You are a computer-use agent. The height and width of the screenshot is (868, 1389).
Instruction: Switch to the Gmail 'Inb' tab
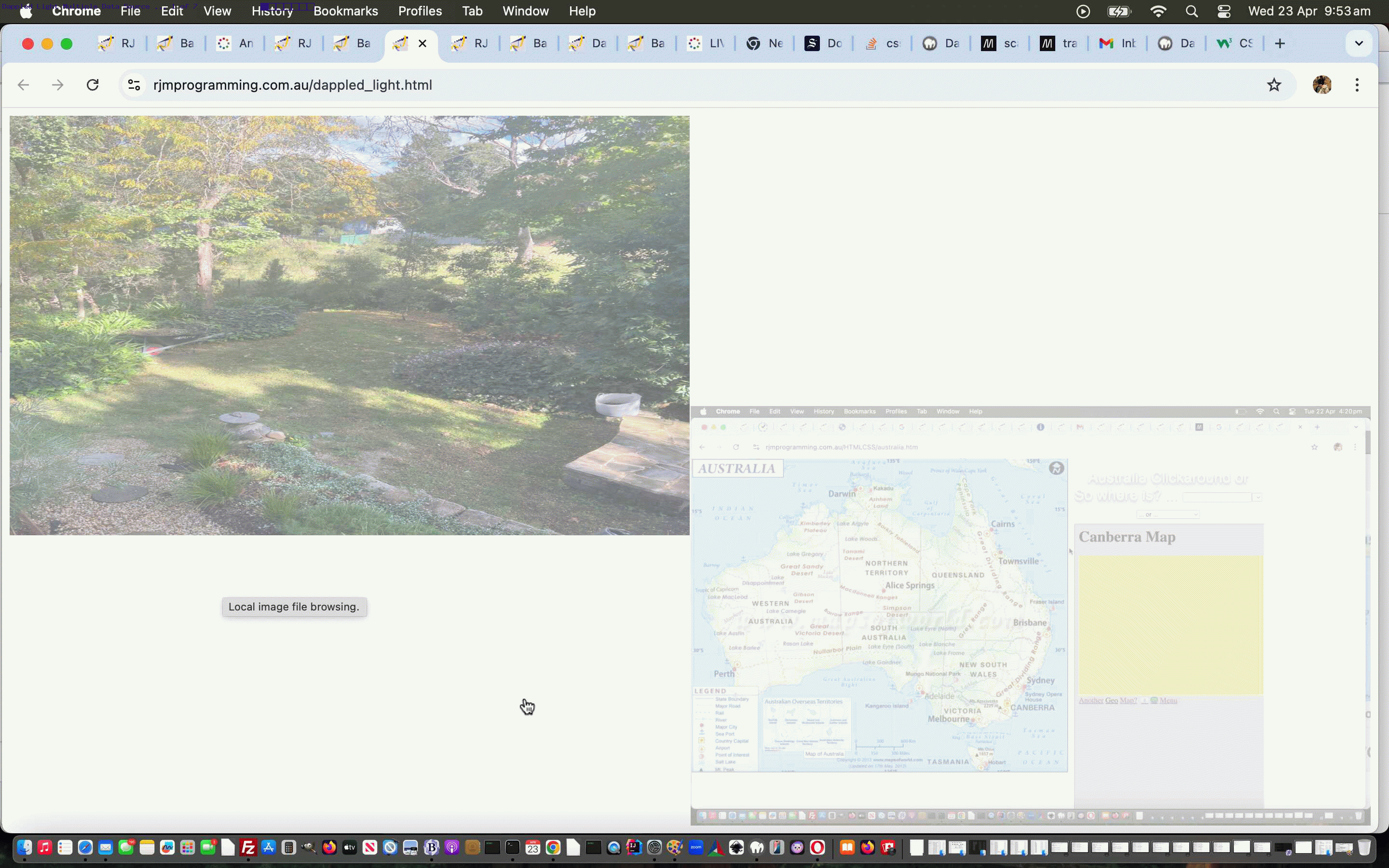pyautogui.click(x=1118, y=43)
